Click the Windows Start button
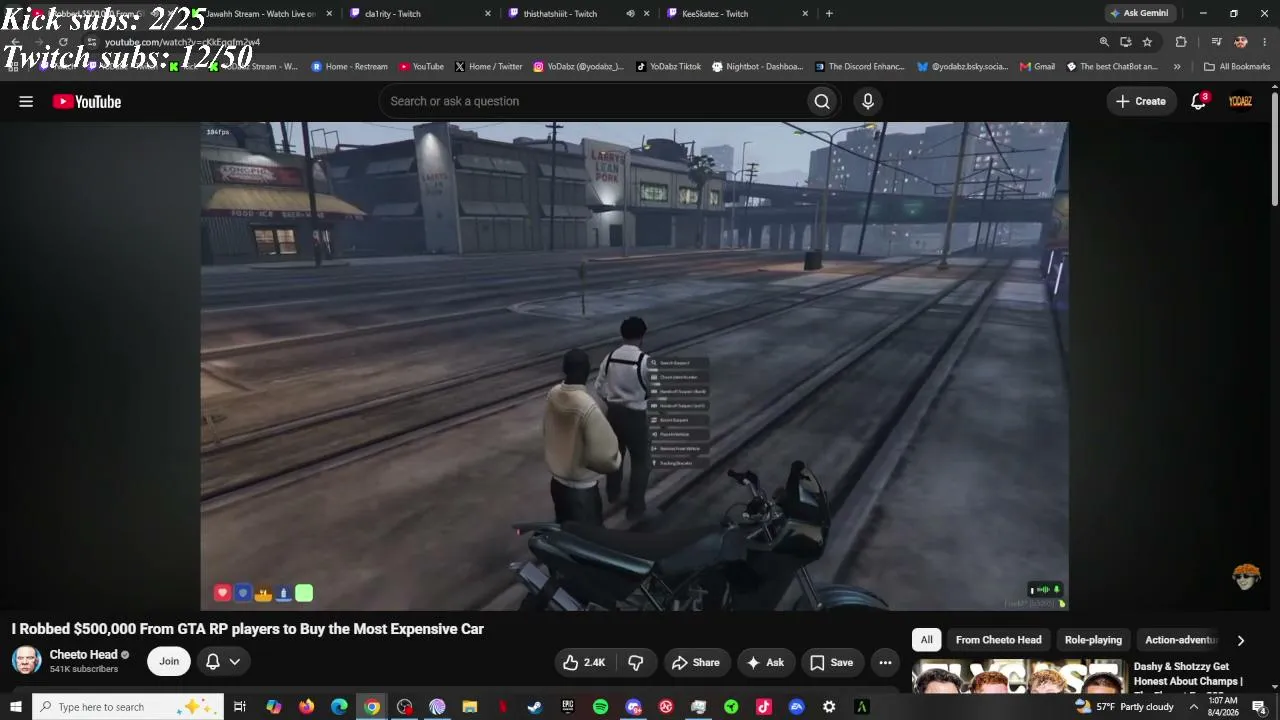This screenshot has width=1280, height=720. click(16, 707)
